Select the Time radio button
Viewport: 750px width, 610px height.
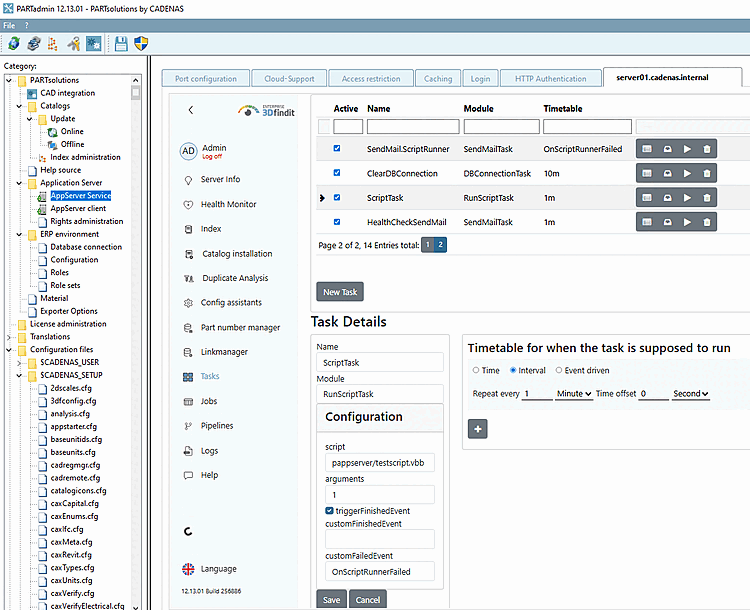(475, 370)
